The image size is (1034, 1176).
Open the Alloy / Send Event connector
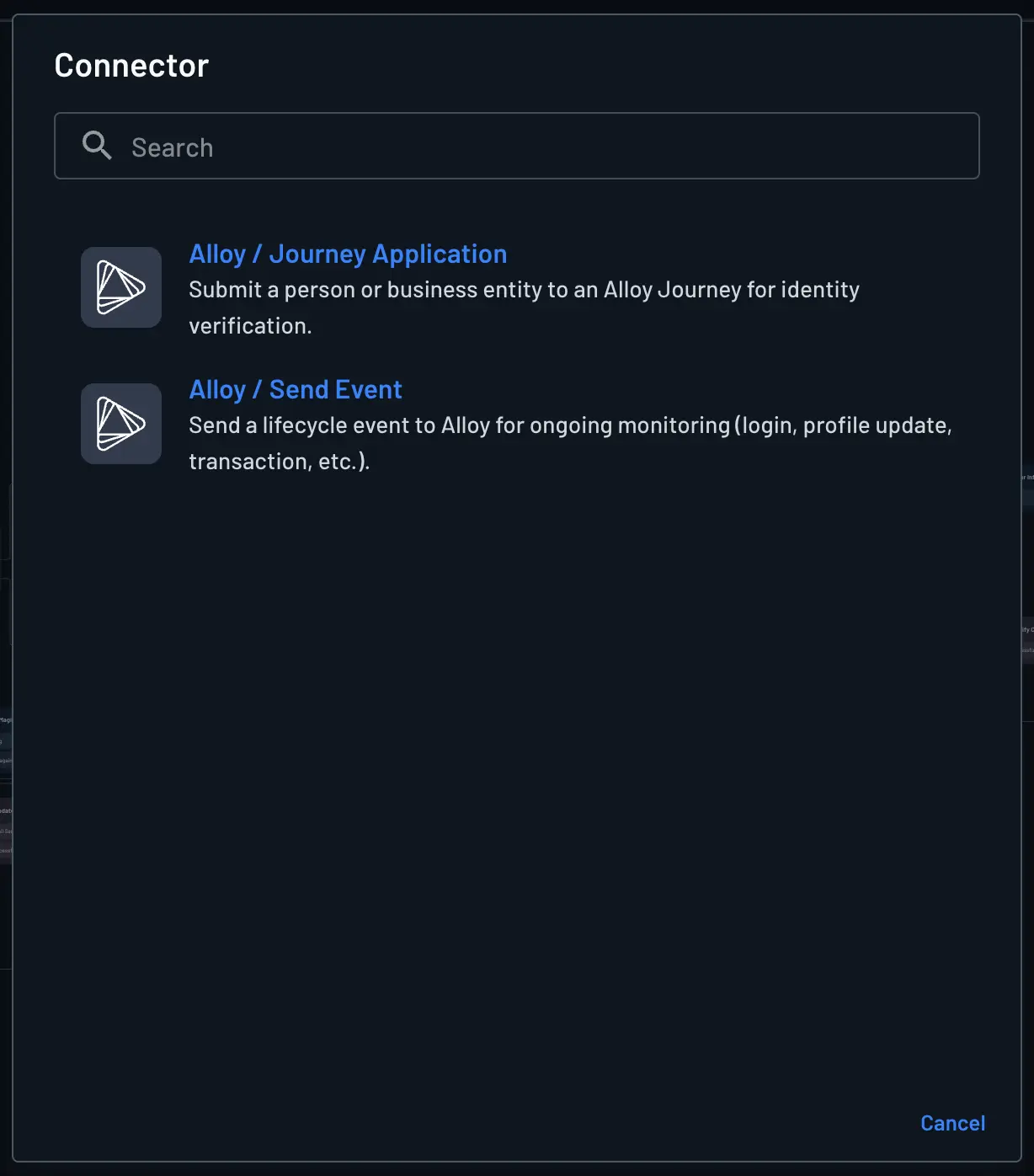296,389
